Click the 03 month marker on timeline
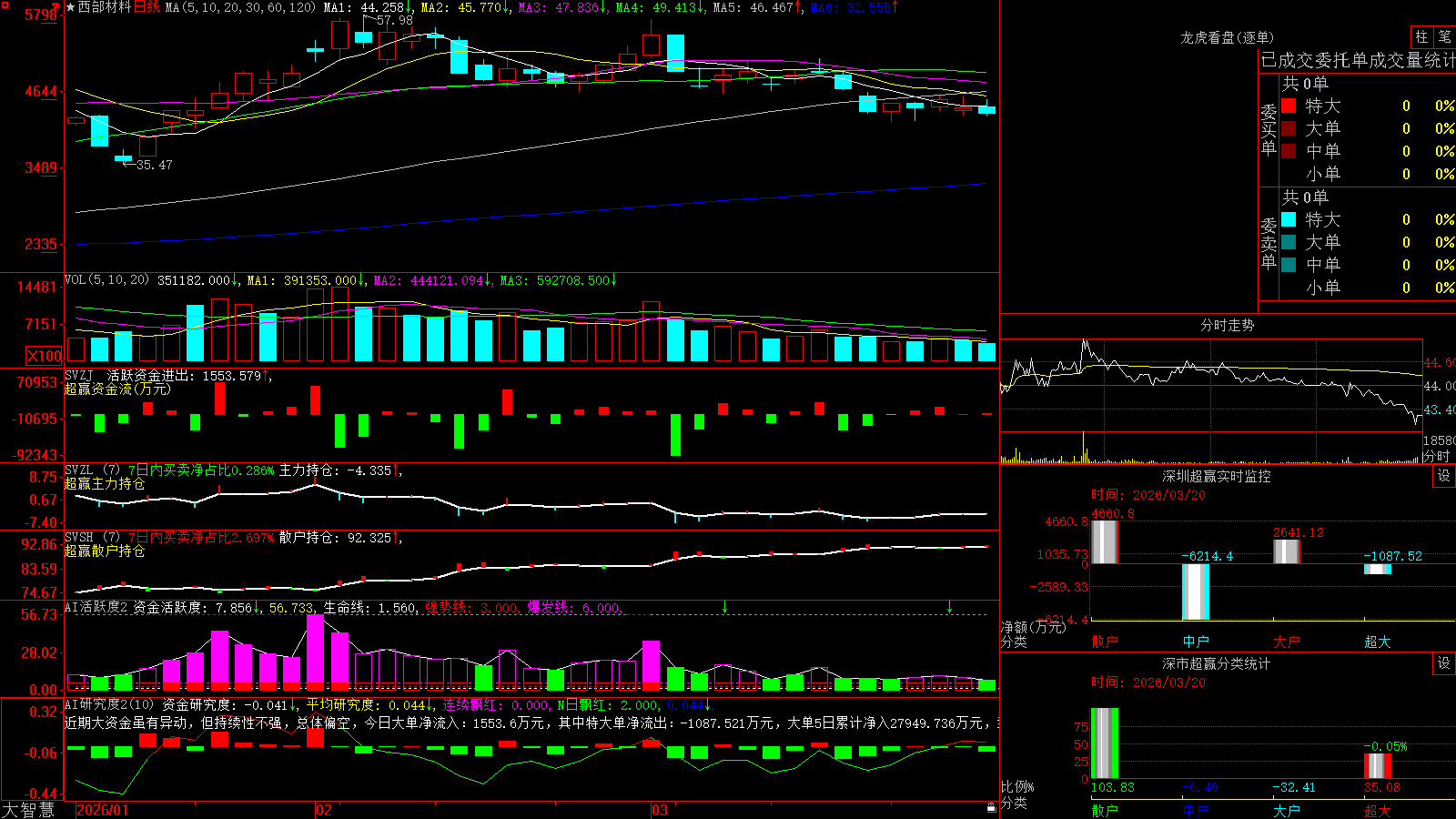Screen dimensions: 1456x819 pyautogui.click(x=660, y=810)
